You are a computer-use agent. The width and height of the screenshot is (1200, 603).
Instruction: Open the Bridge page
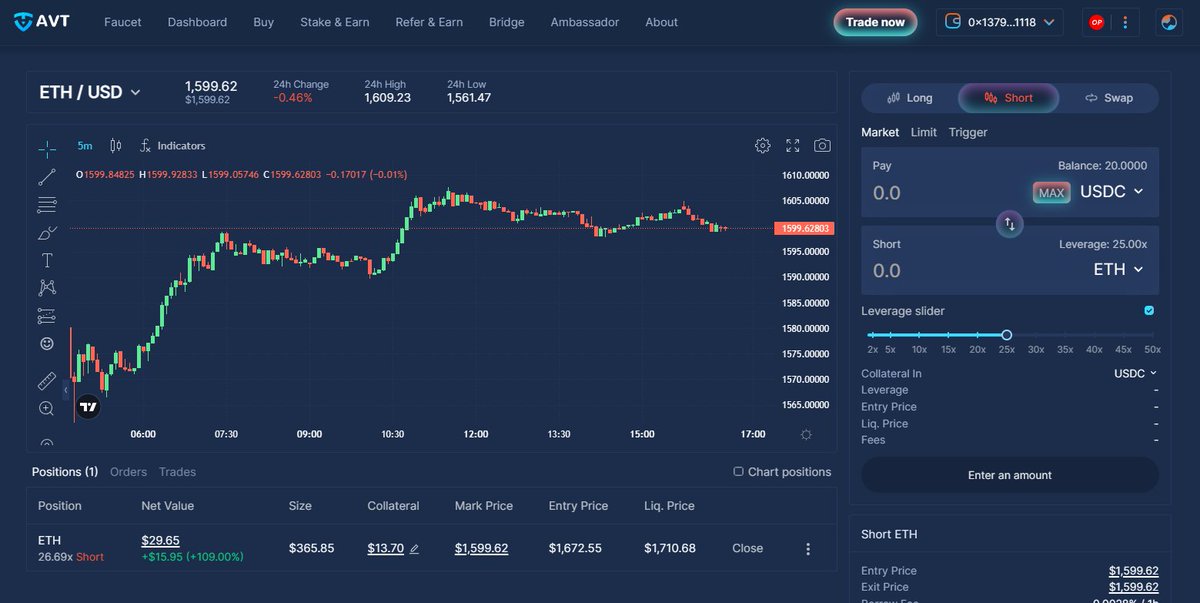[x=507, y=22]
